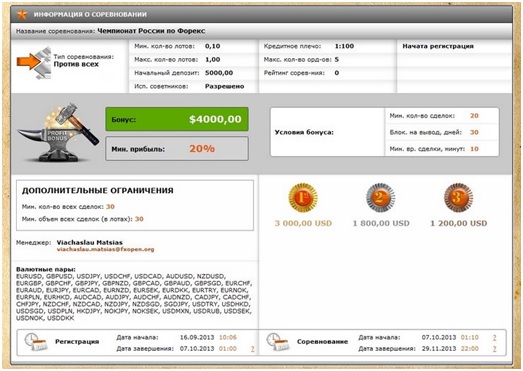This screenshot has width=523, height=371.
Task: Select the bronze third place medal
Action: [458, 198]
